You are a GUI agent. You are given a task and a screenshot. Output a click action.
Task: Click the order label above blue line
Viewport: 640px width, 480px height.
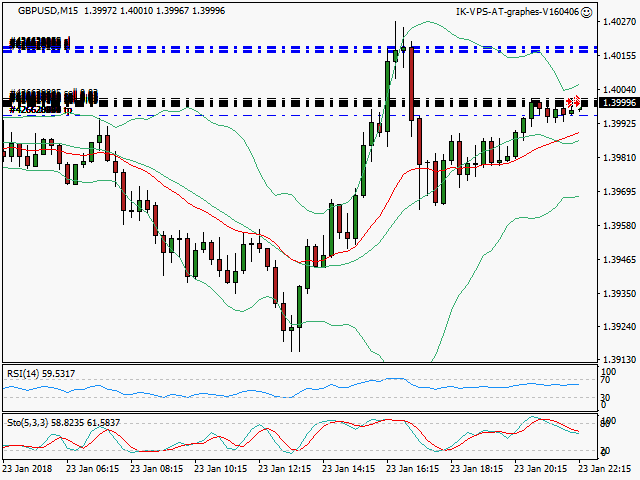coord(40,43)
